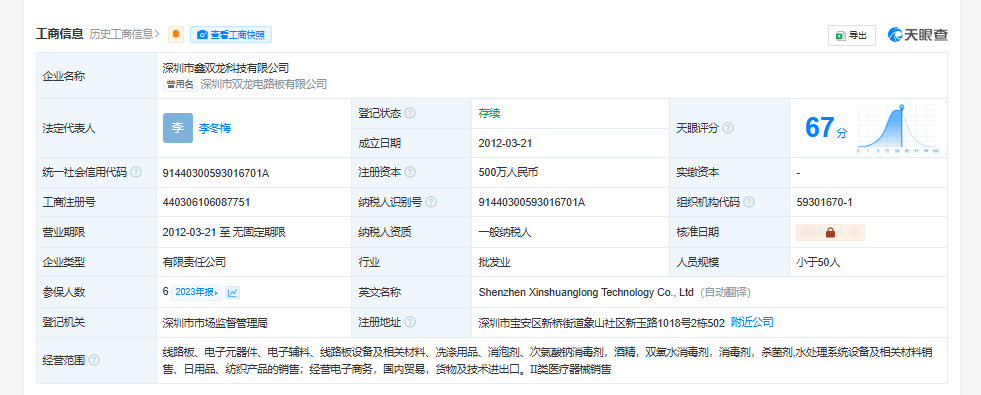Click the 一般纳税人 value
This screenshot has height=395, width=981.
[505, 232]
